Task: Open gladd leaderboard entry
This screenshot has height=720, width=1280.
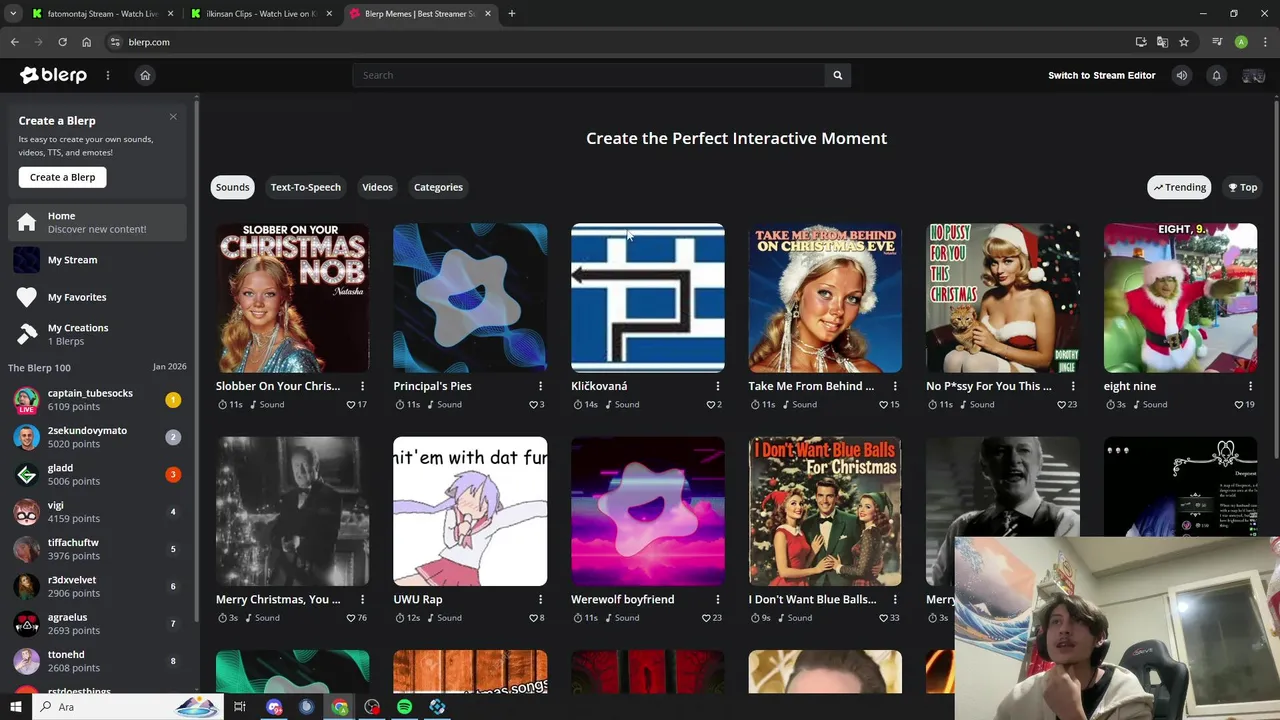Action: point(97,474)
